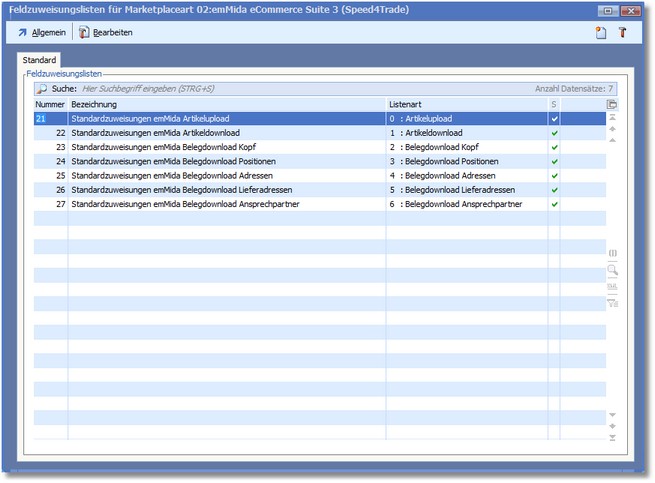Click the magnifier search icon in right sidebar
This screenshot has width=655, height=483.
point(612,270)
